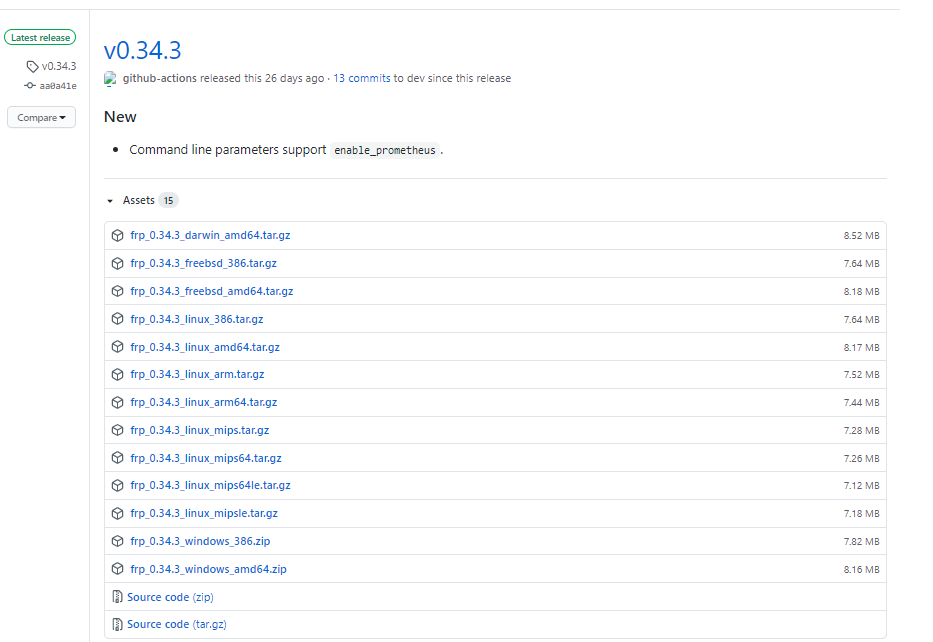Screen dimensions: 933x642
Task: Click the tag icon next to v0.34.3
Action: (32, 66)
